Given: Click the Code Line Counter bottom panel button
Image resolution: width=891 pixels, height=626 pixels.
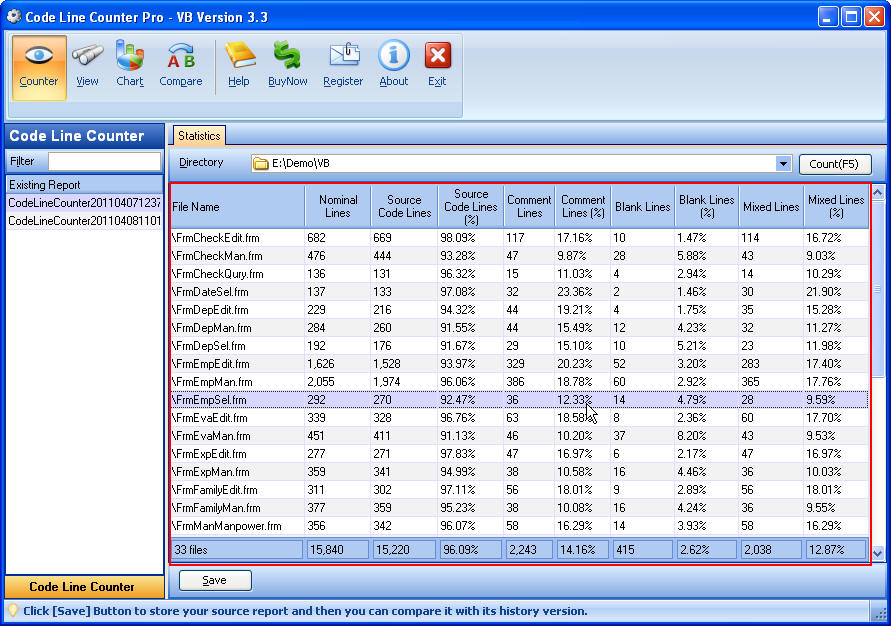Looking at the screenshot, I should pos(85,587).
